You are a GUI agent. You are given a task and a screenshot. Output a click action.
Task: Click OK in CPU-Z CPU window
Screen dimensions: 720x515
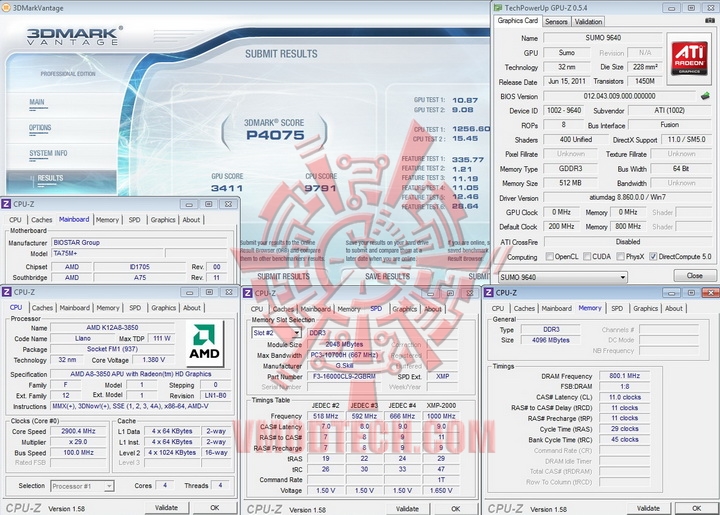[x=214, y=508]
